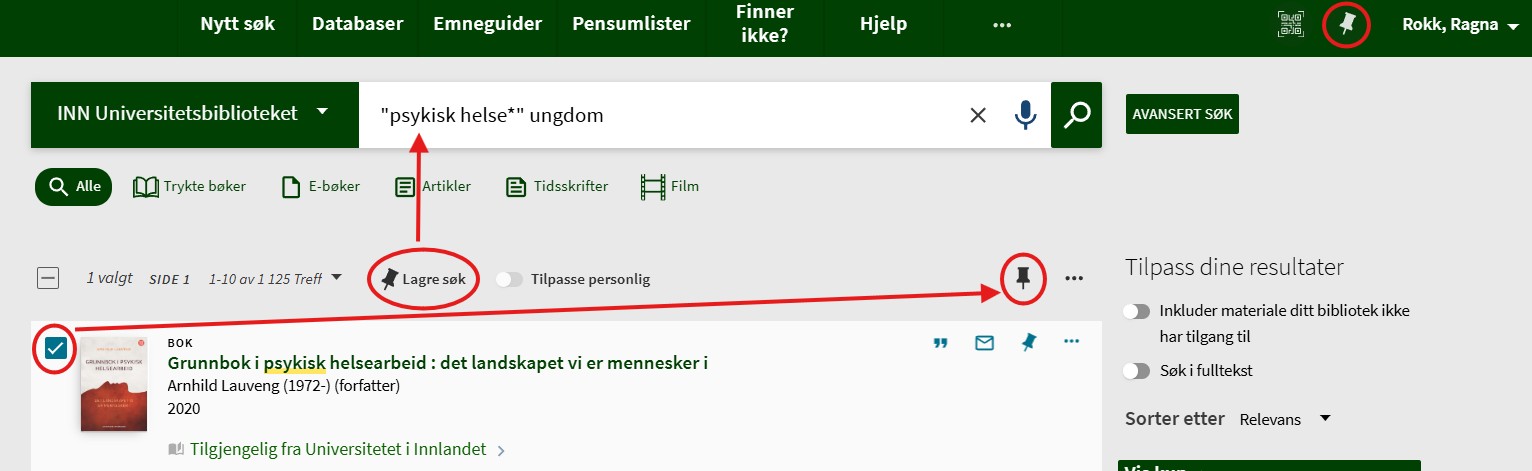1532x471 pixels.
Task: Open Databaser menu item
Action: point(358,24)
